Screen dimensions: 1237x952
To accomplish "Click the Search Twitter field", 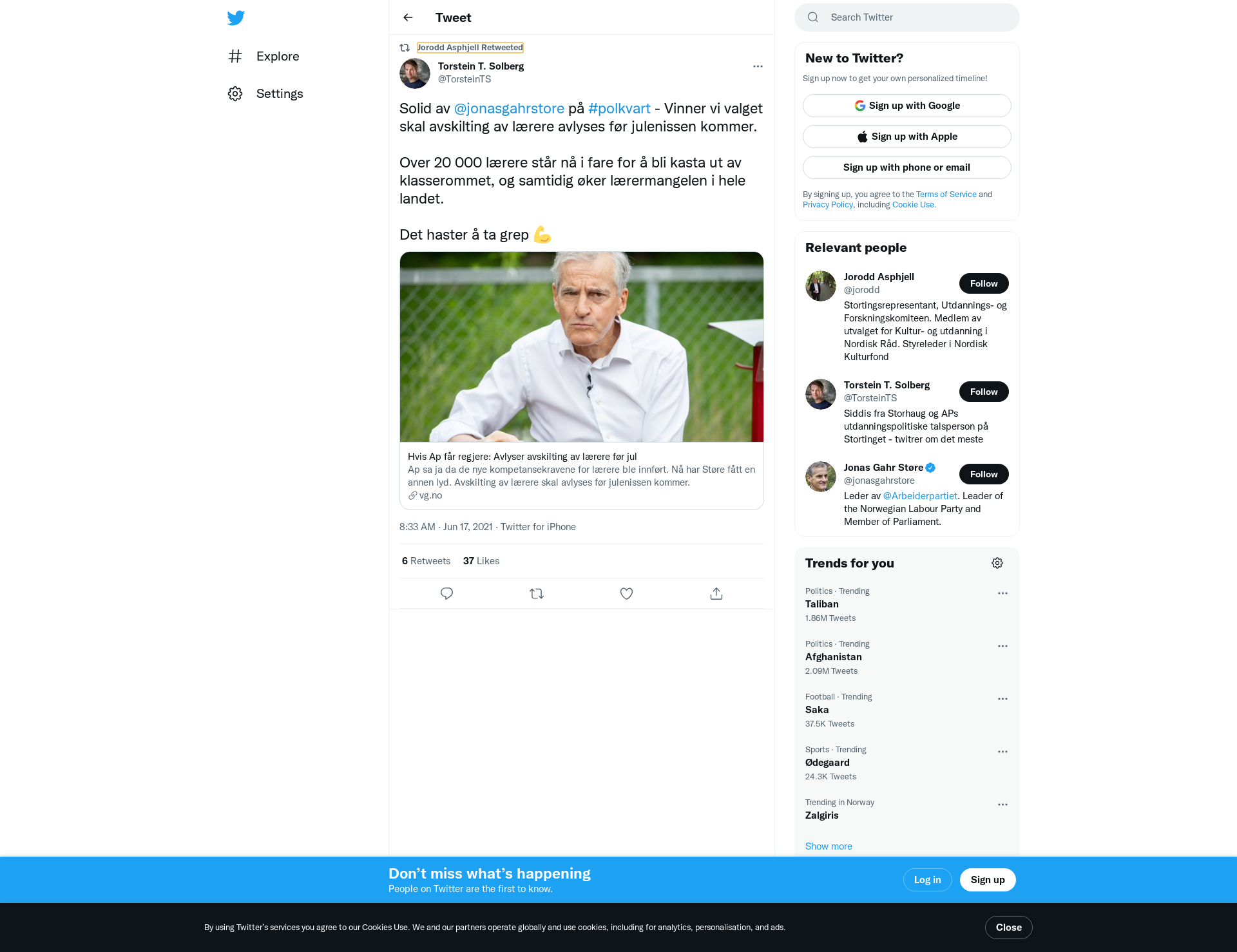I will (907, 17).
